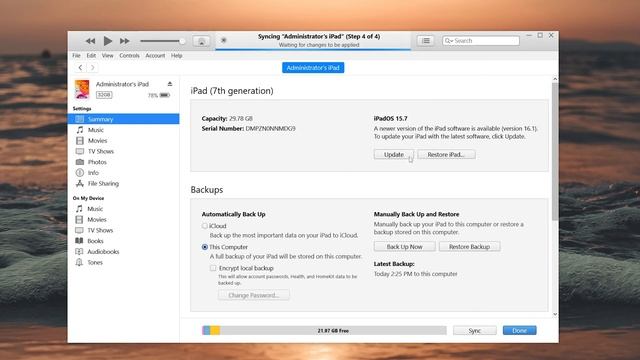
Task: Enable Encrypt local backup checkbox
Action: pos(213,268)
